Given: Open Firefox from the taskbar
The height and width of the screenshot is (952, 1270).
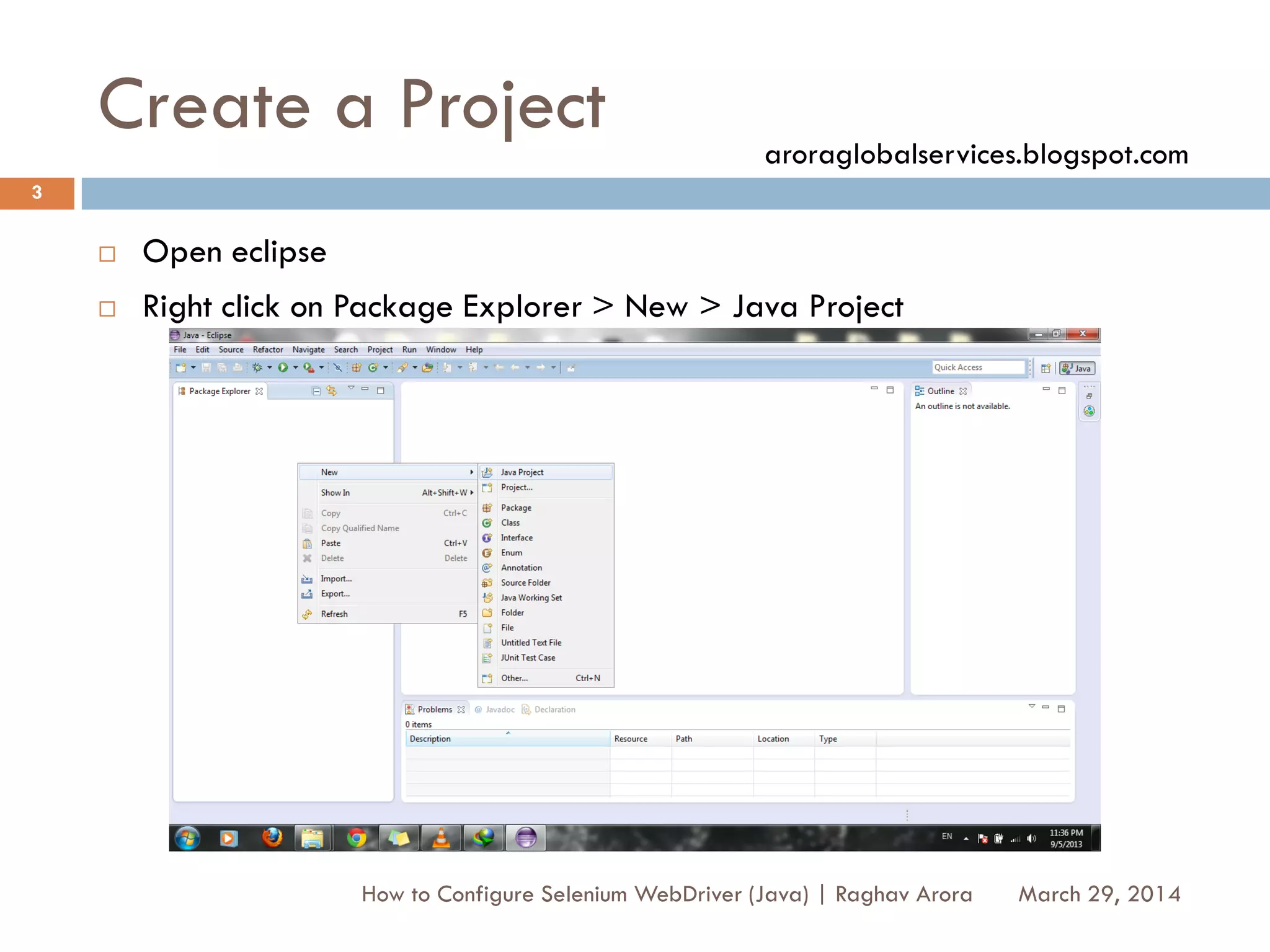Looking at the screenshot, I should [272, 838].
